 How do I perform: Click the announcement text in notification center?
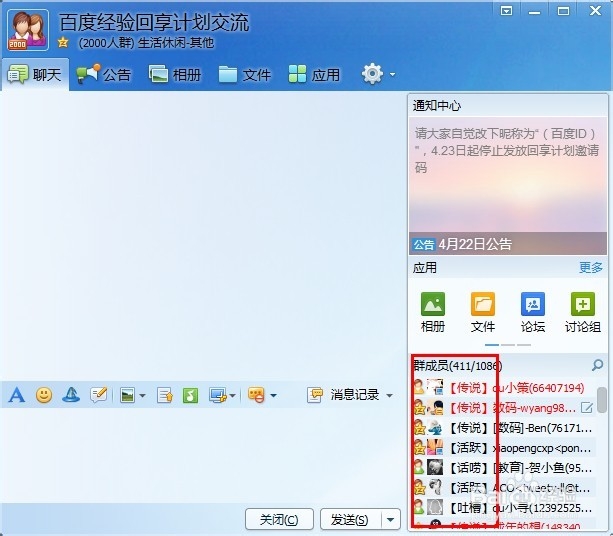pos(507,151)
